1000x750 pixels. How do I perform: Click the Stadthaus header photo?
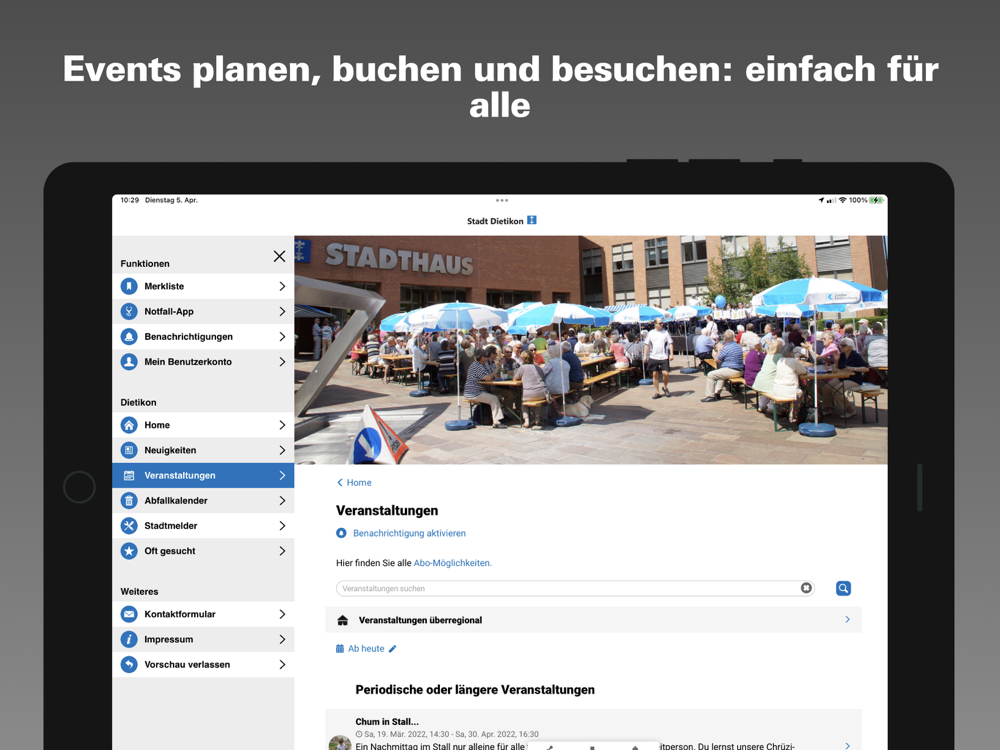click(591, 349)
